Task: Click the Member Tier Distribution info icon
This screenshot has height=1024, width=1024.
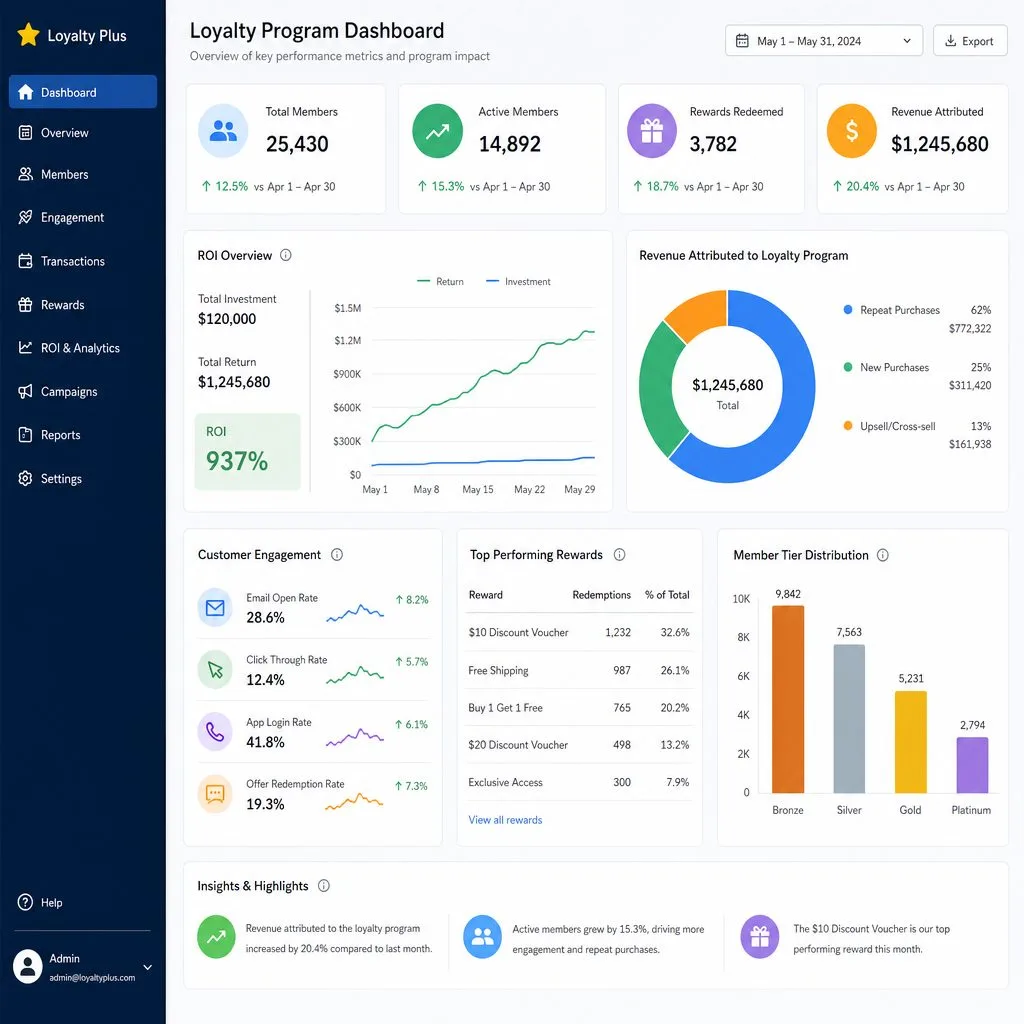Action: [x=882, y=555]
